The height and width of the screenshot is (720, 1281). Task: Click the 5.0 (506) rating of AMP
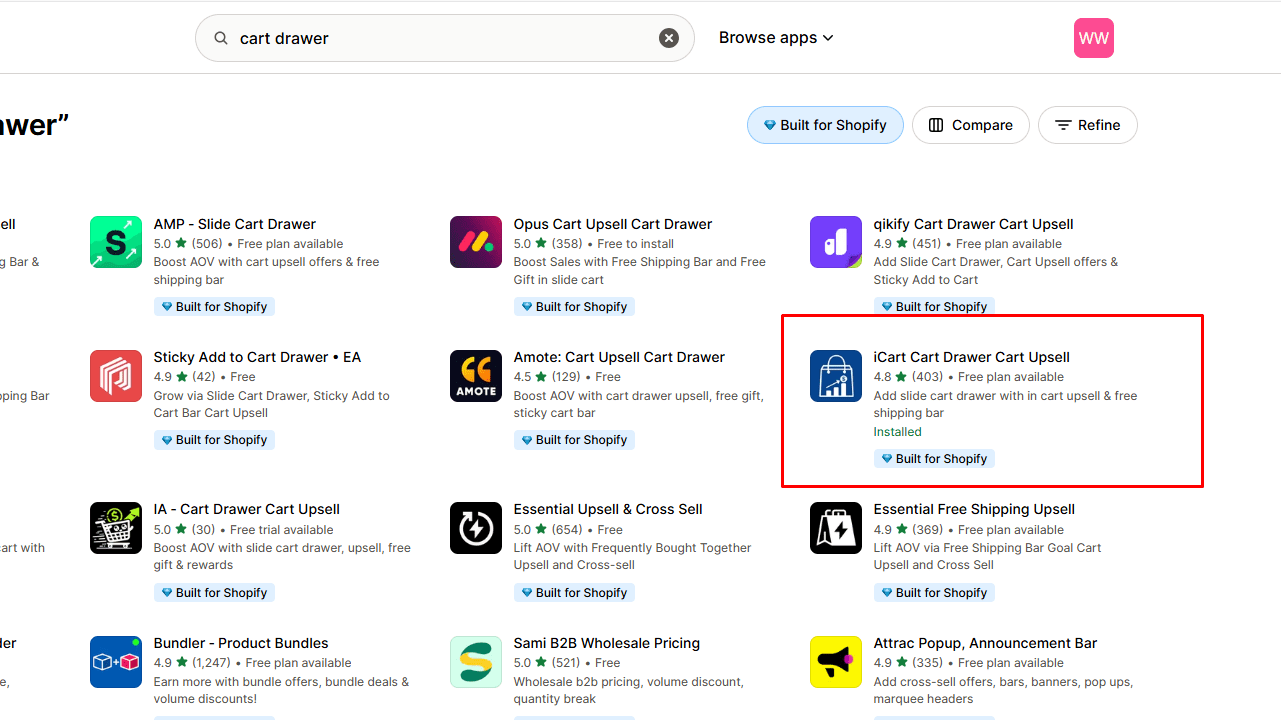(188, 244)
